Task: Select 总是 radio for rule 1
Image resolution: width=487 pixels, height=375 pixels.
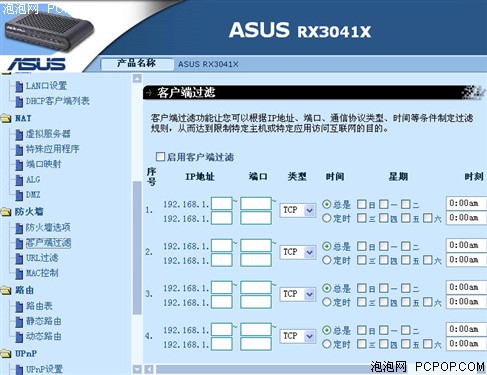Action: (x=327, y=204)
